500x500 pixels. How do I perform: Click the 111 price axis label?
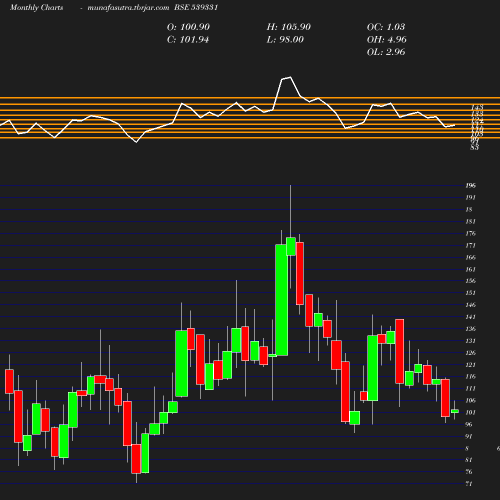[x=471, y=389]
